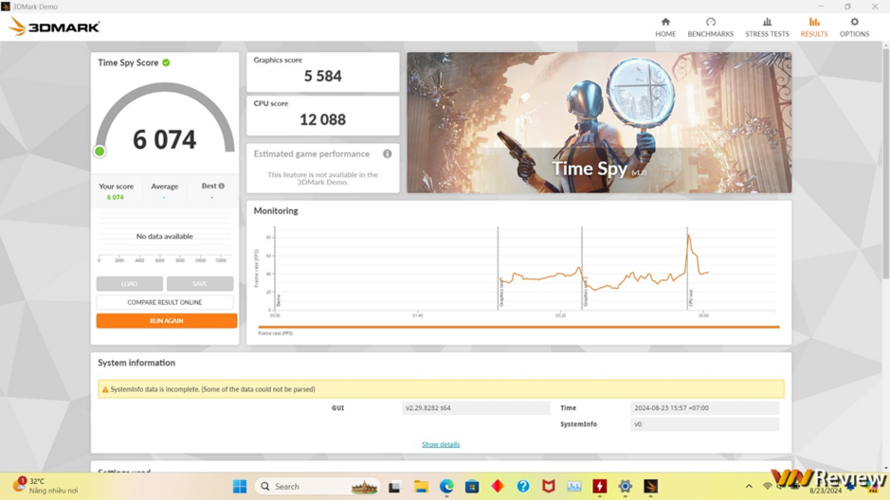Viewport: 890px width, 500px height.
Task: Click the CPU score value 12 088
Action: pyautogui.click(x=322, y=120)
